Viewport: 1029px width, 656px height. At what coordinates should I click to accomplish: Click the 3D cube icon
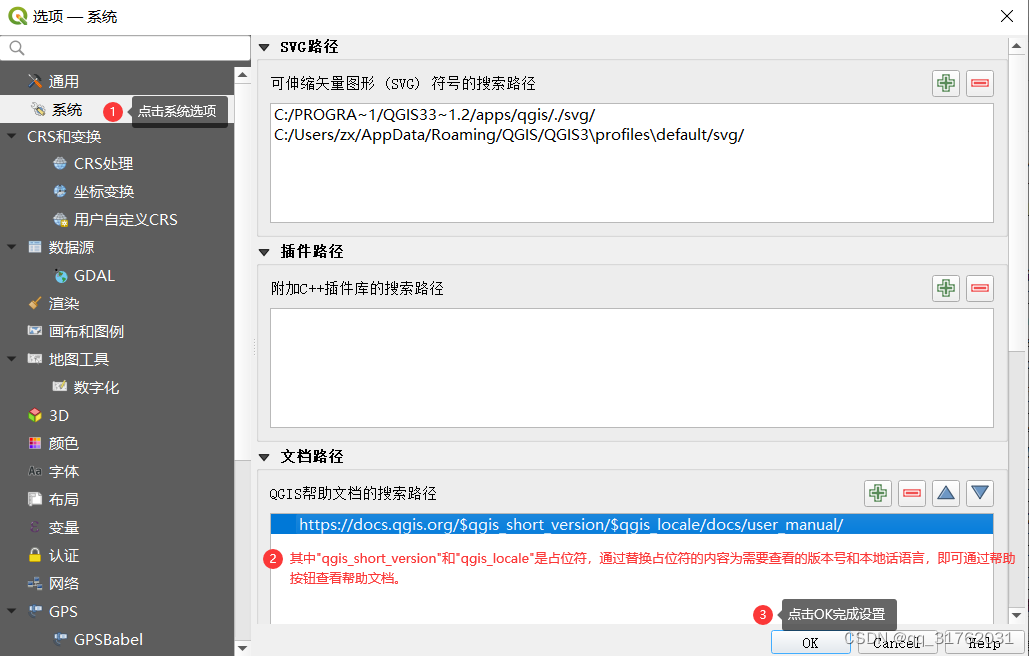35,415
